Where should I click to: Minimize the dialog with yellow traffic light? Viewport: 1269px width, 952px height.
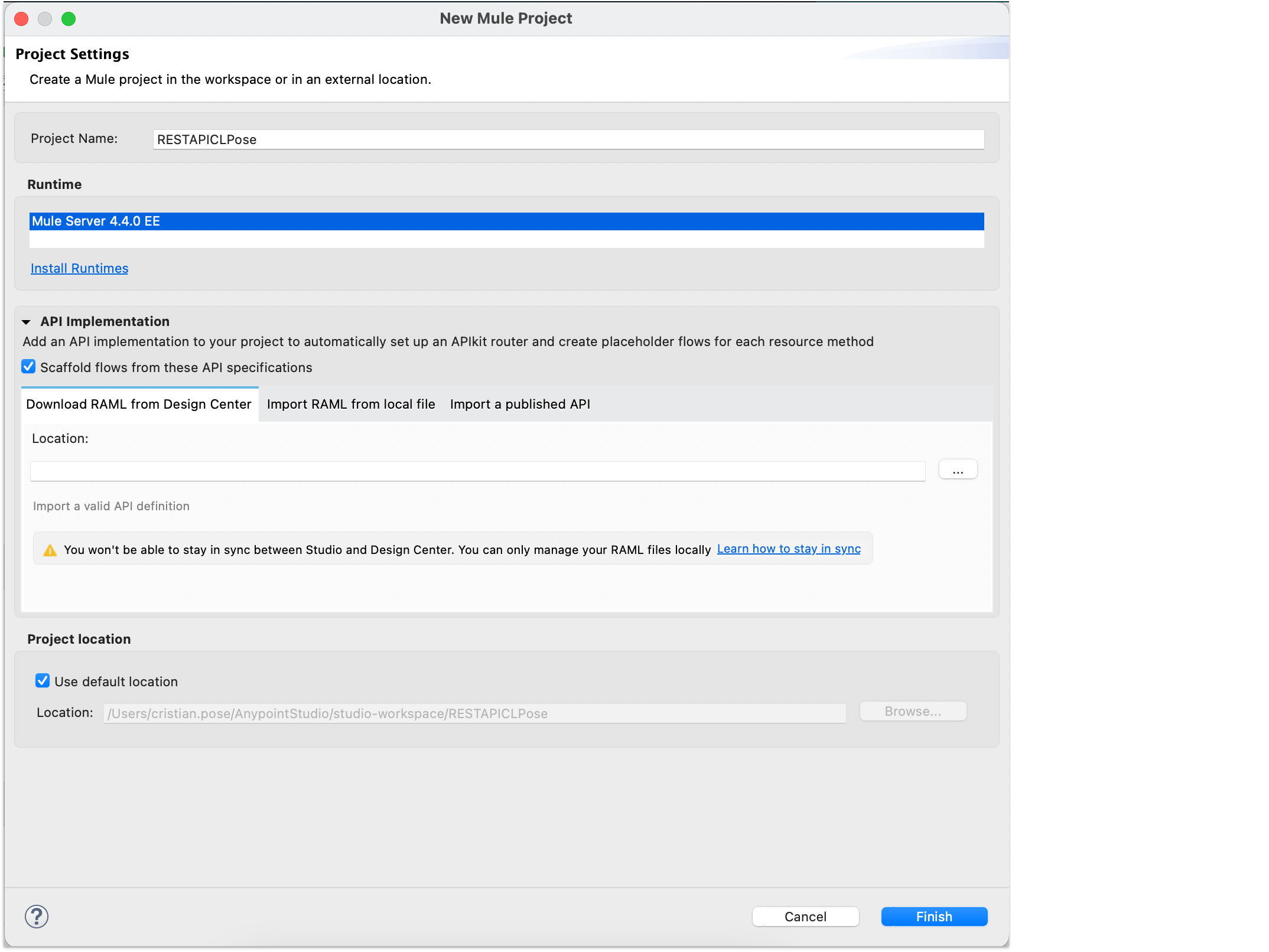click(45, 19)
